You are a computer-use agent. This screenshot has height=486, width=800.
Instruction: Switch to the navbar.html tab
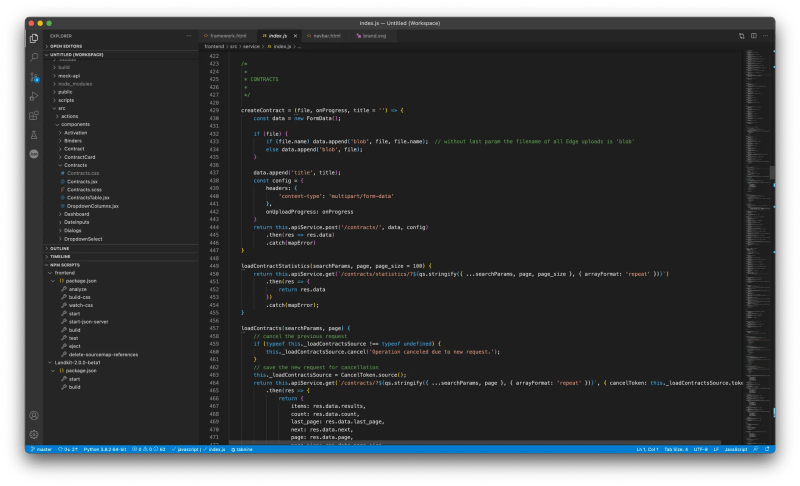point(327,36)
